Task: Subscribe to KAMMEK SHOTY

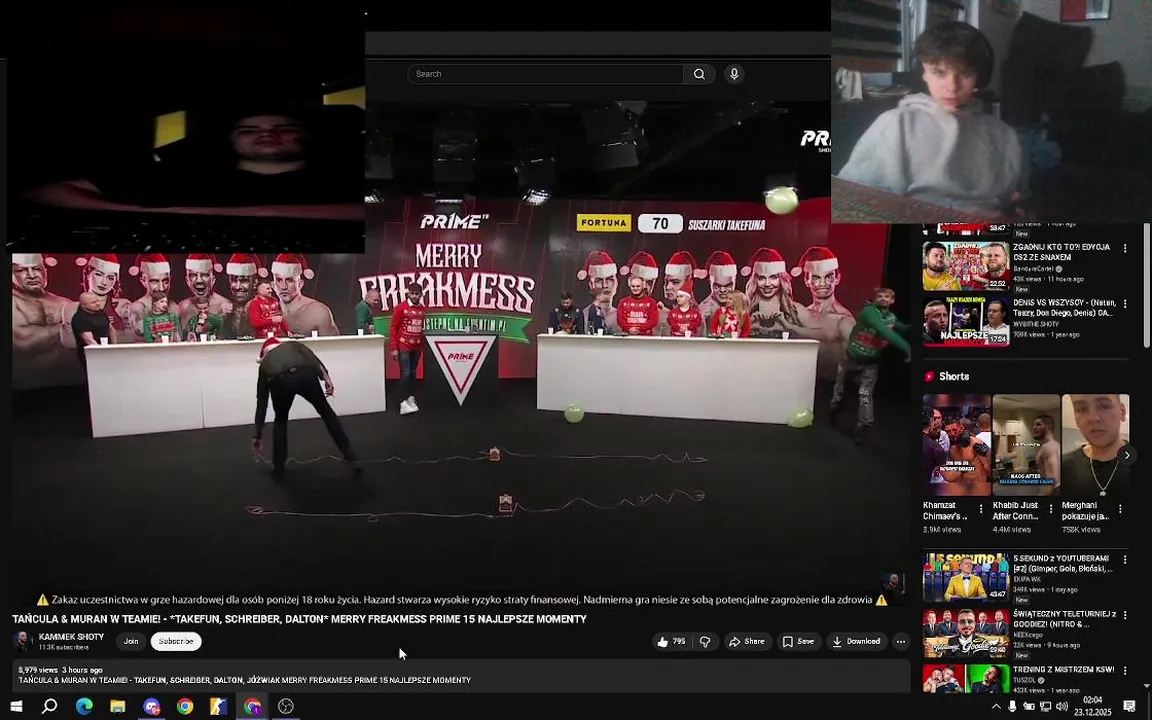Action: click(176, 641)
